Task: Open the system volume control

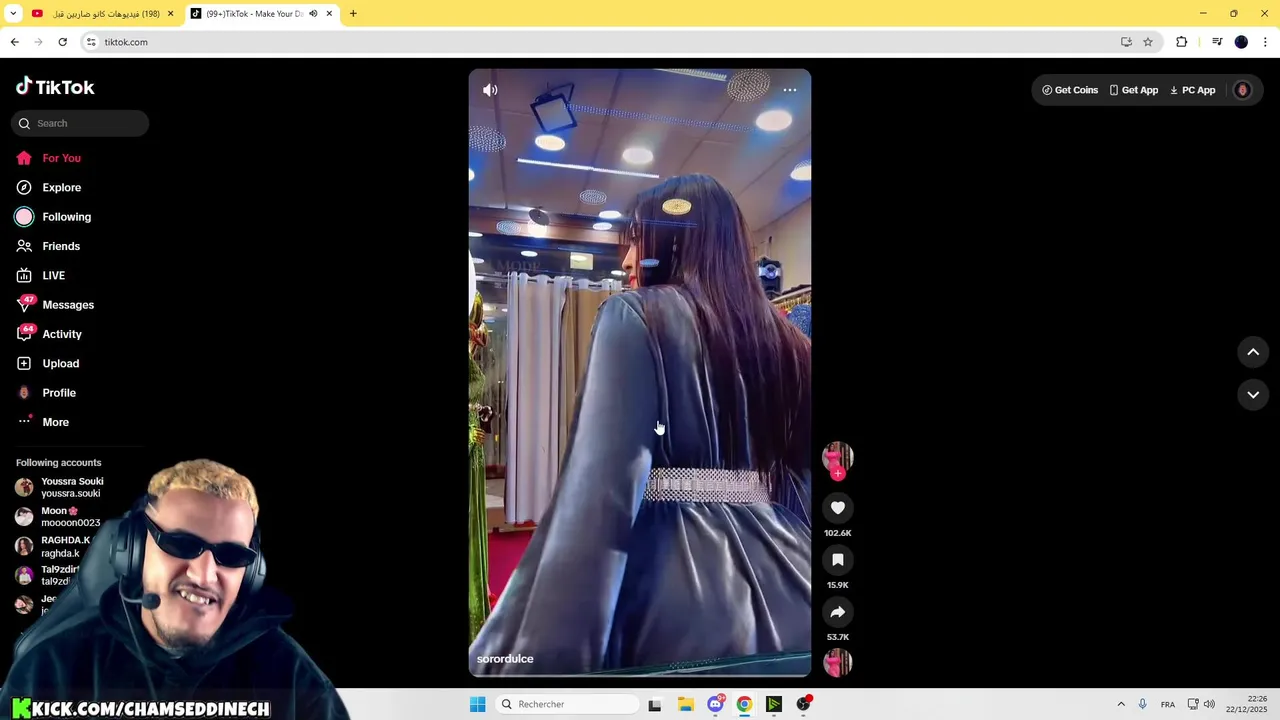Action: [1209, 704]
